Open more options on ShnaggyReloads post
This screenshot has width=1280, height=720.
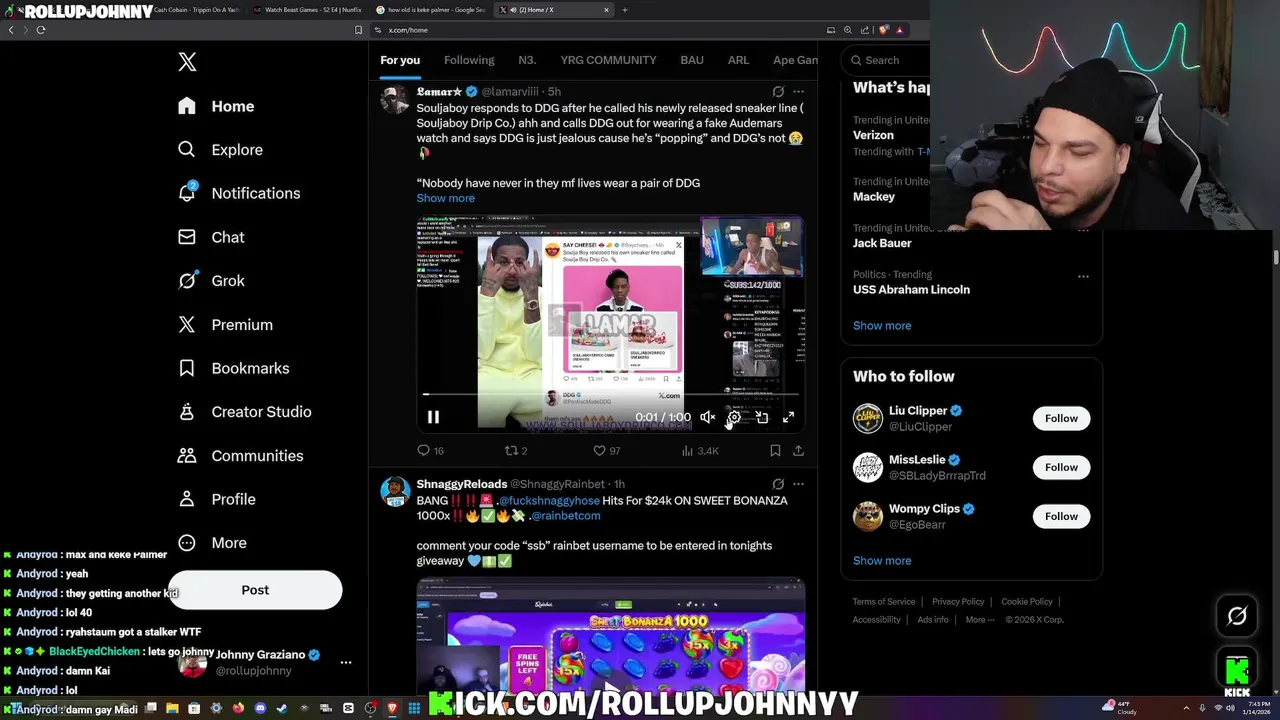tap(798, 484)
